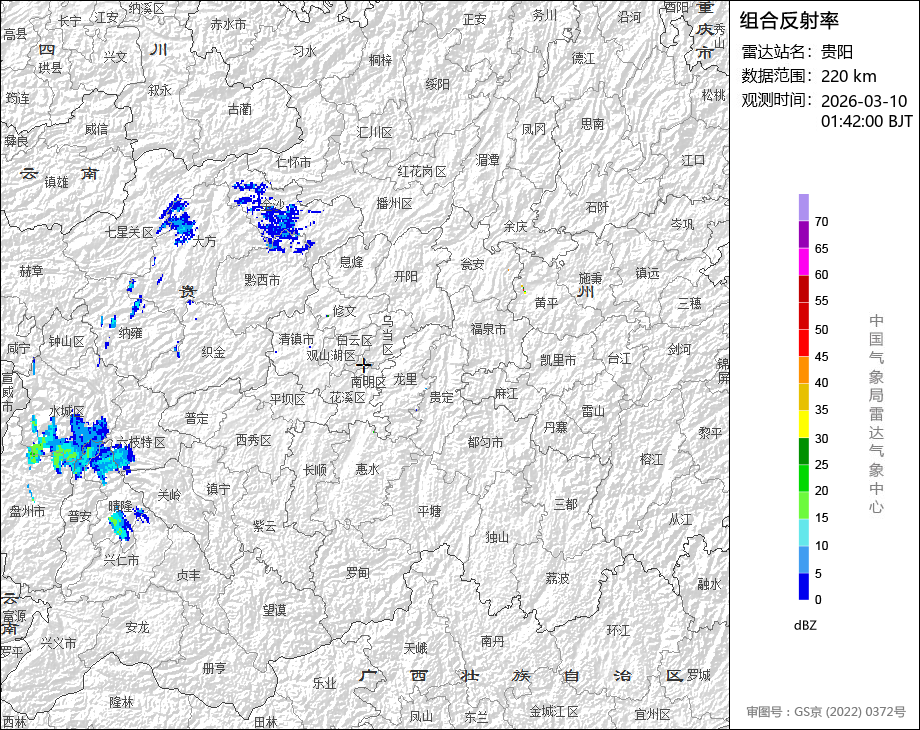Click the 兴义市 map label

click(58, 643)
